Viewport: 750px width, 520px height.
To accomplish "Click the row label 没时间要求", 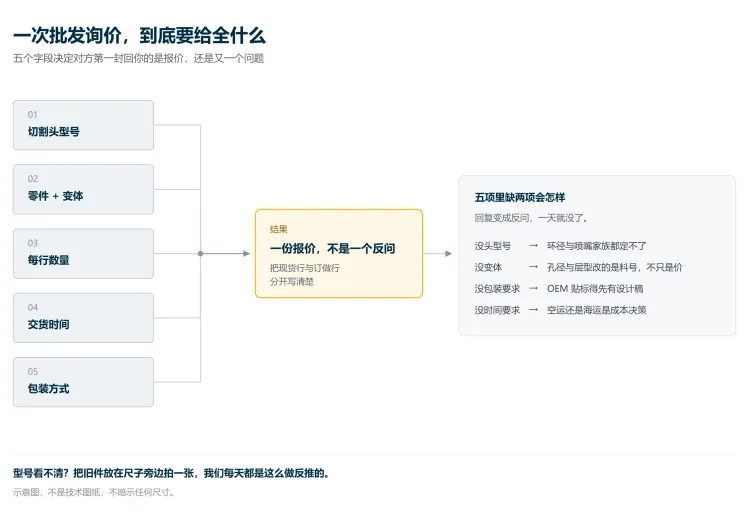I will click(497, 310).
